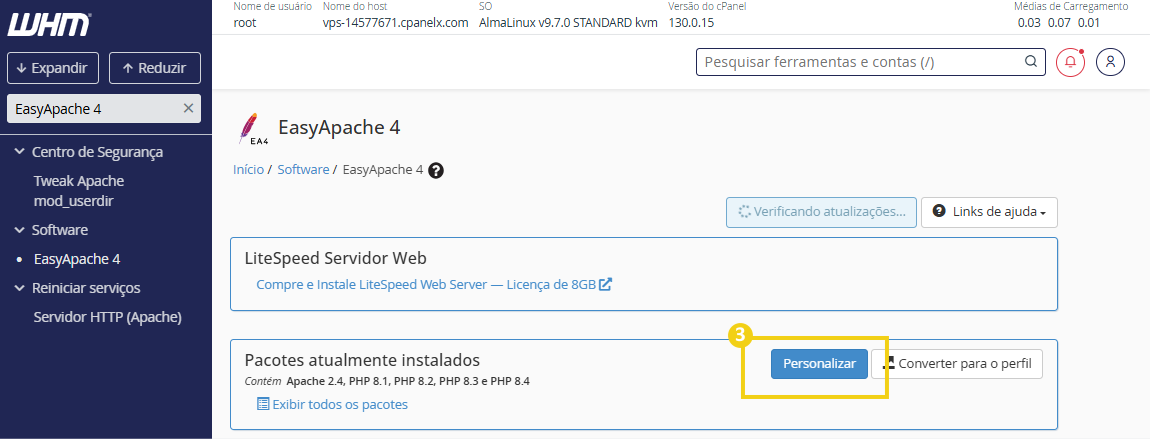Click the list icon beside Exibir todos os pacotes
Screen dimensions: 1150x439
pyautogui.click(x=263, y=404)
